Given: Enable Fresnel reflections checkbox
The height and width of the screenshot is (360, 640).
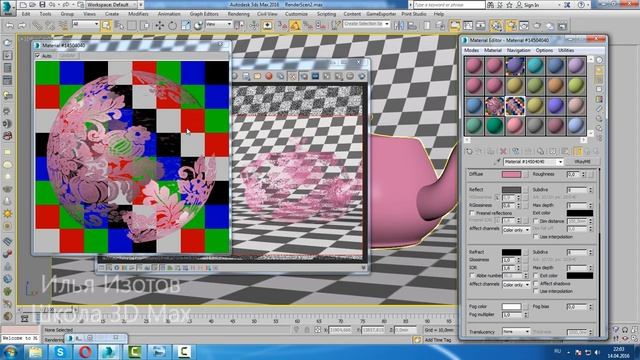Looking at the screenshot, I should pyautogui.click(x=472, y=213).
